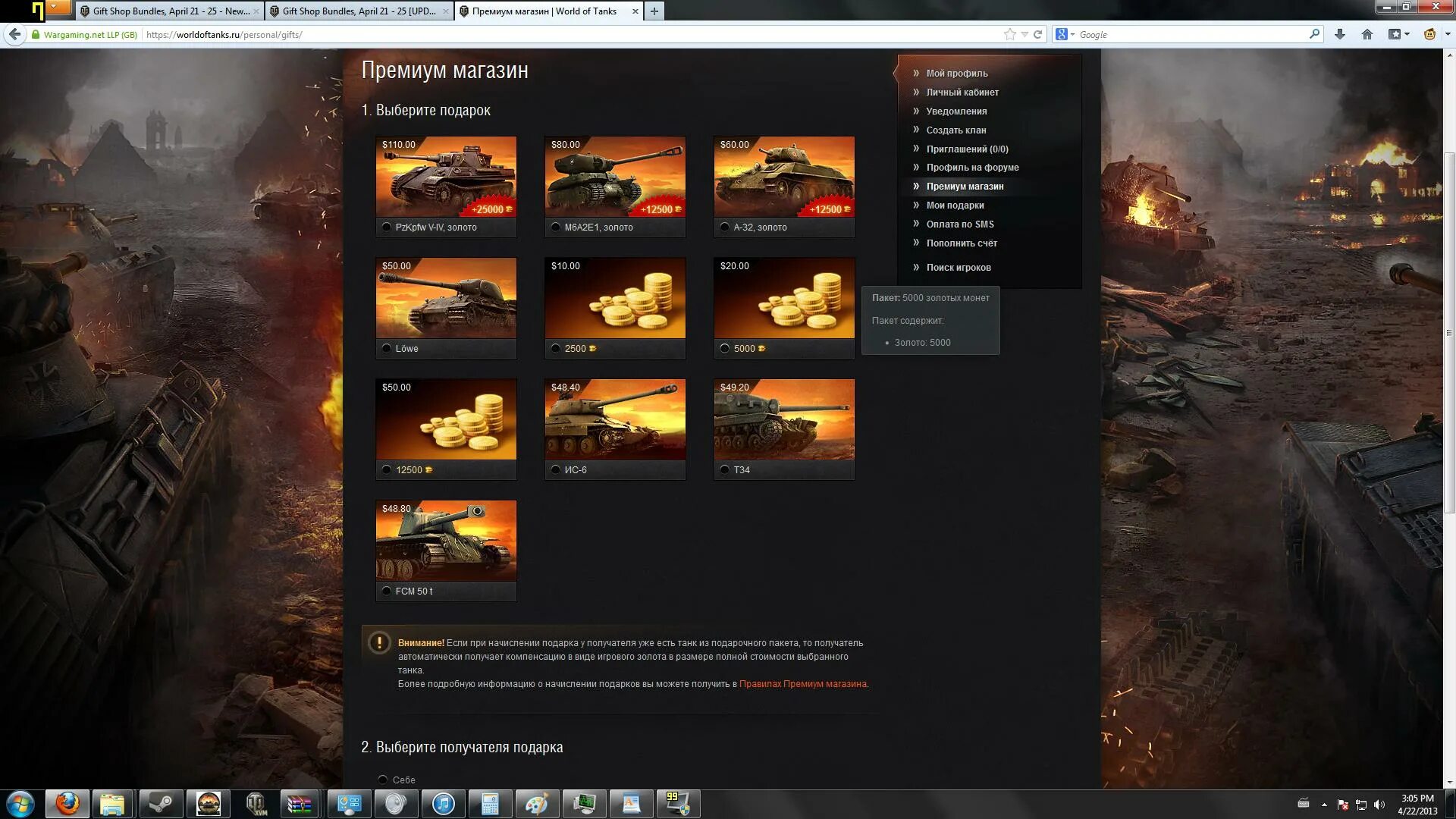Screen dimensions: 1456x819
Task: Open Paint from the taskbar
Action: point(537,804)
